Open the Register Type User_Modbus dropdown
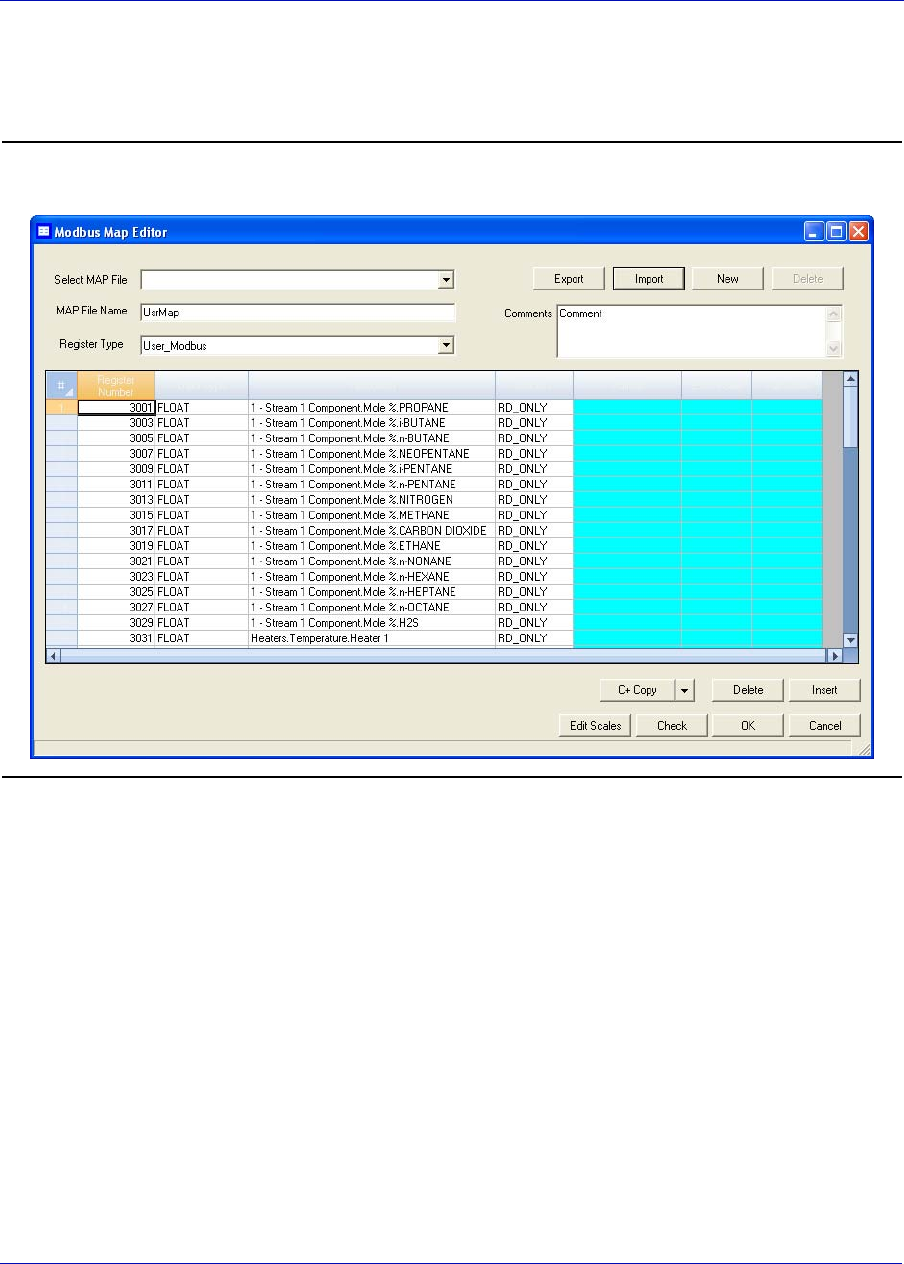This screenshot has height=1264, width=904. [447, 346]
